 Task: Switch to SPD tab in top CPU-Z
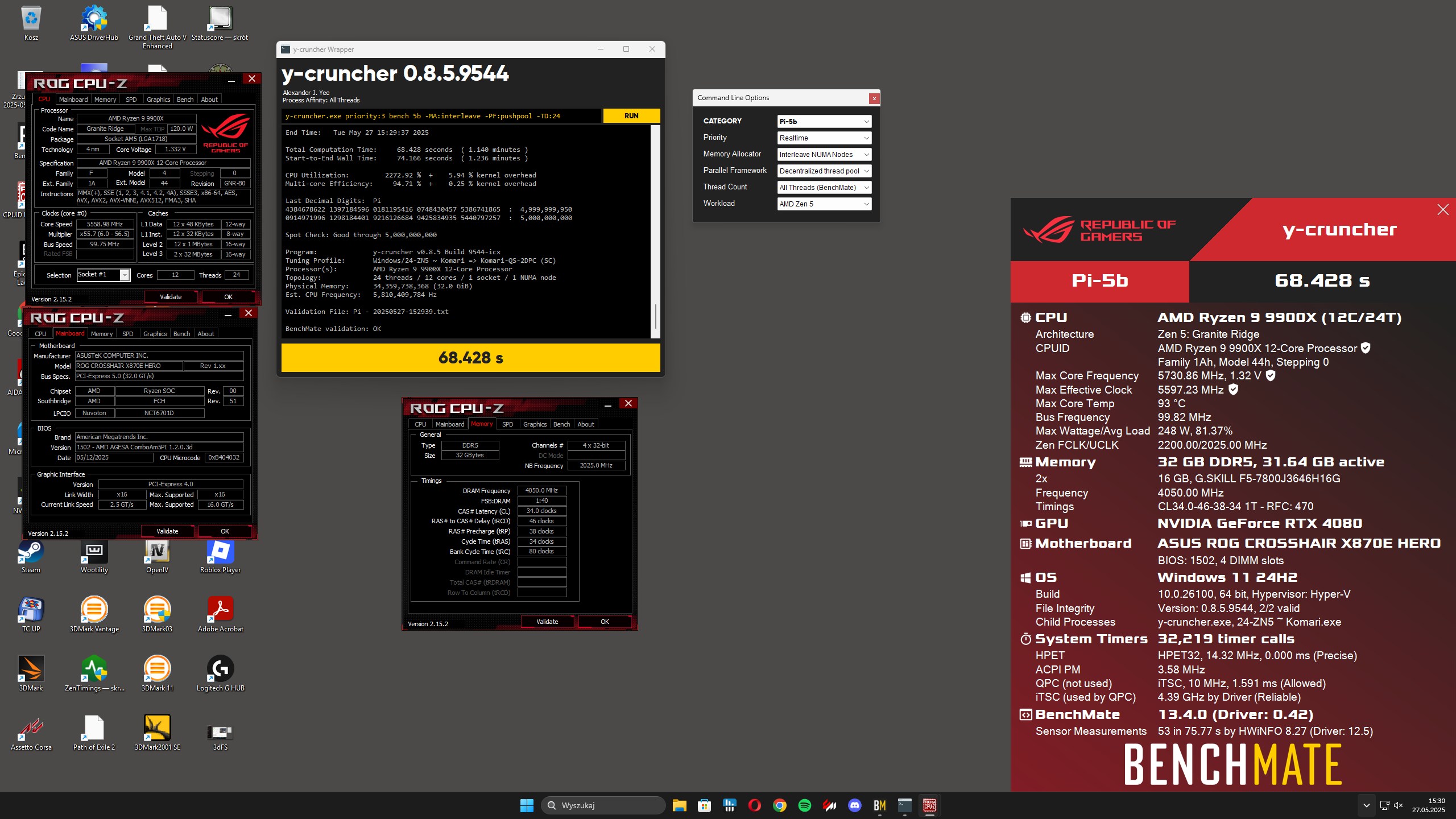point(131,100)
